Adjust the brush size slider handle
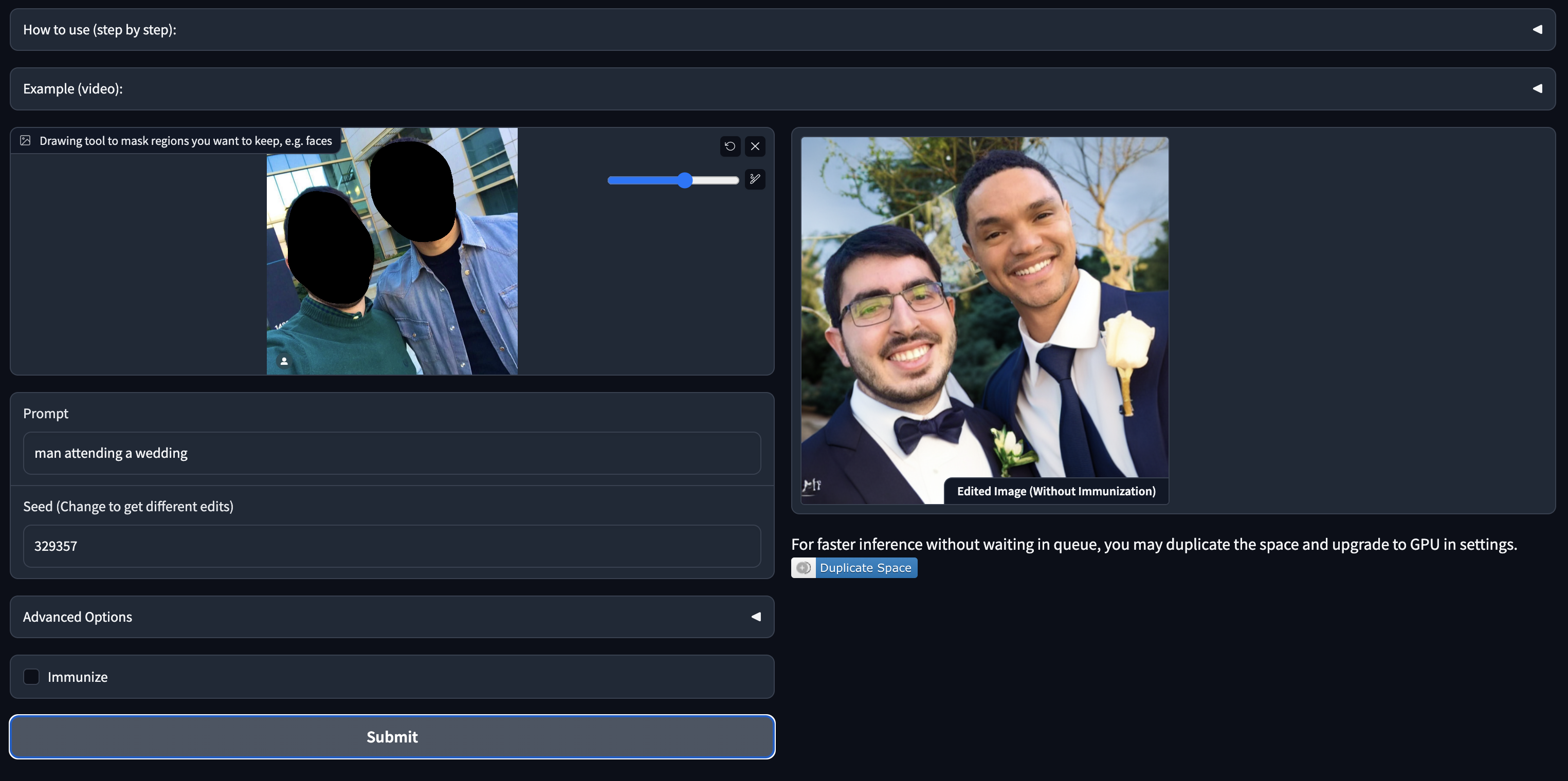The height and width of the screenshot is (781, 1568). coord(686,180)
